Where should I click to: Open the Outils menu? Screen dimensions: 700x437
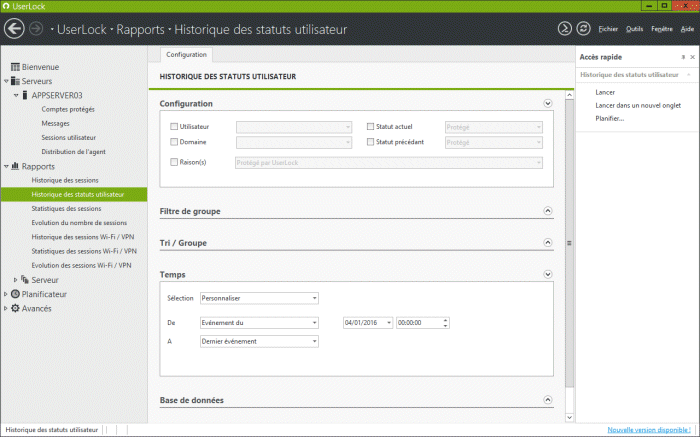(634, 29)
